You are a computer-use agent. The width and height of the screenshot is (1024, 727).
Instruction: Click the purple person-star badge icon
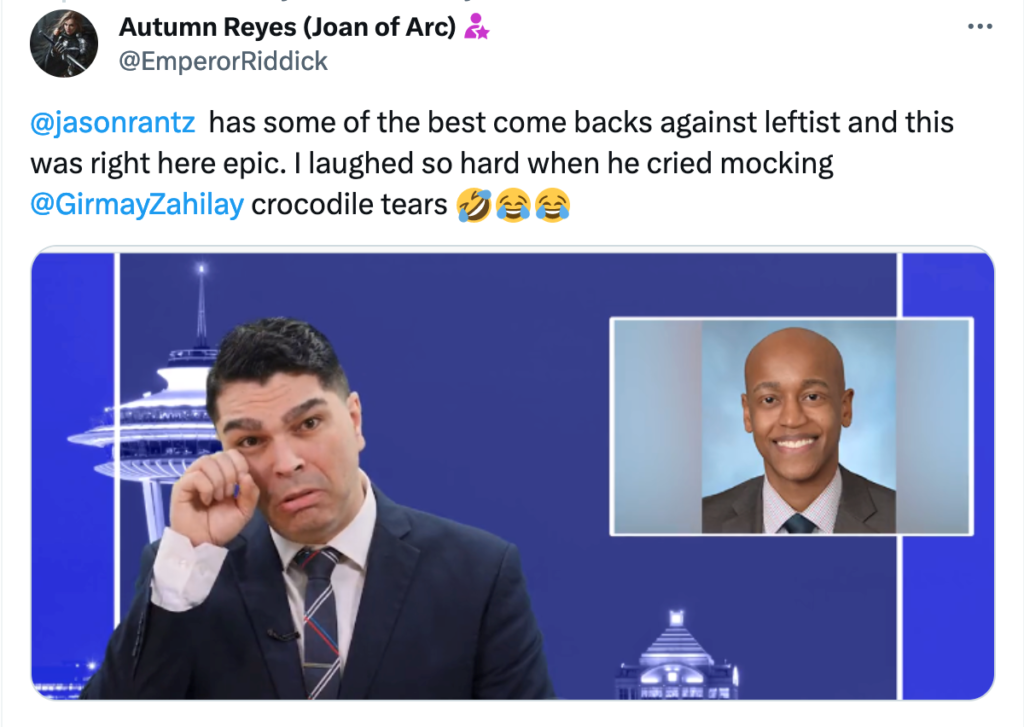click(x=476, y=27)
